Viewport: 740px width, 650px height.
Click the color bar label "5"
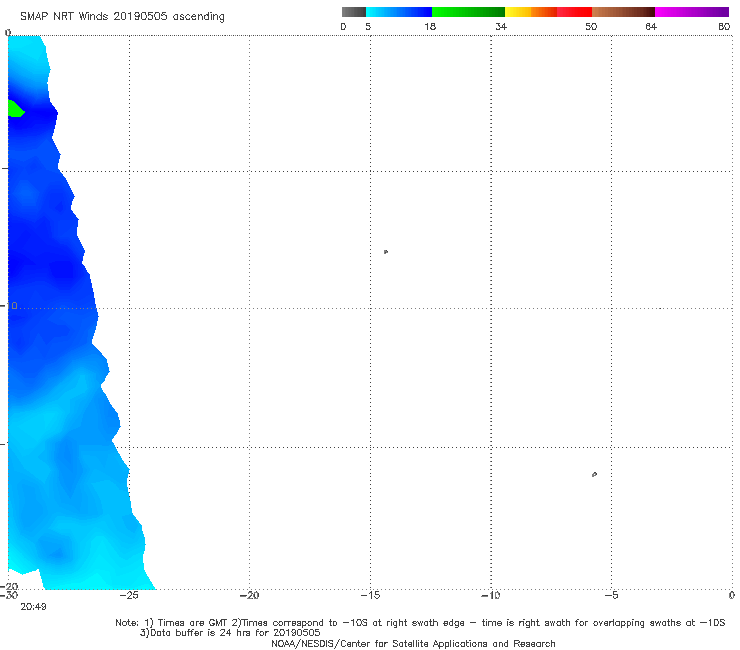pyautogui.click(x=368, y=26)
